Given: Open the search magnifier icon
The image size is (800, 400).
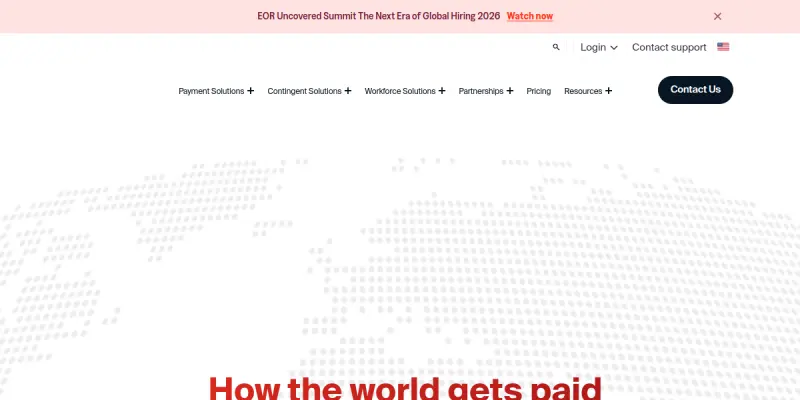Looking at the screenshot, I should coord(556,47).
